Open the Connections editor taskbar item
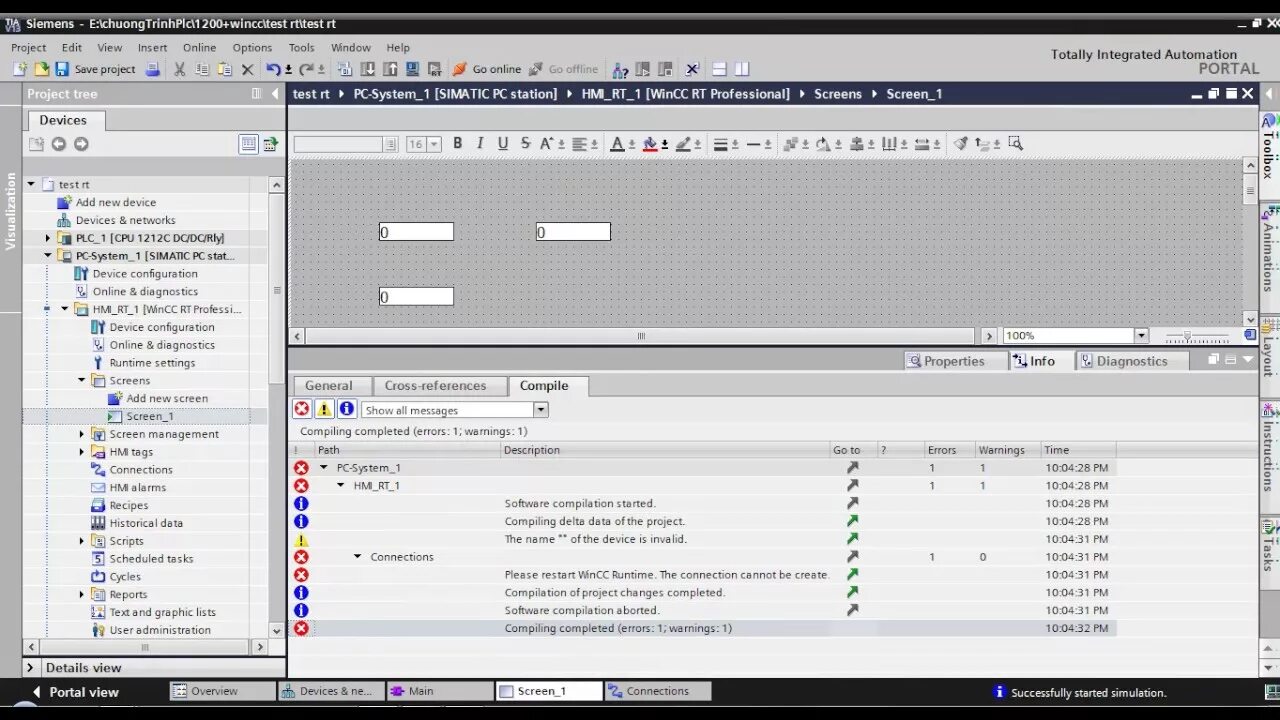Viewport: 1280px width, 720px height. click(657, 691)
